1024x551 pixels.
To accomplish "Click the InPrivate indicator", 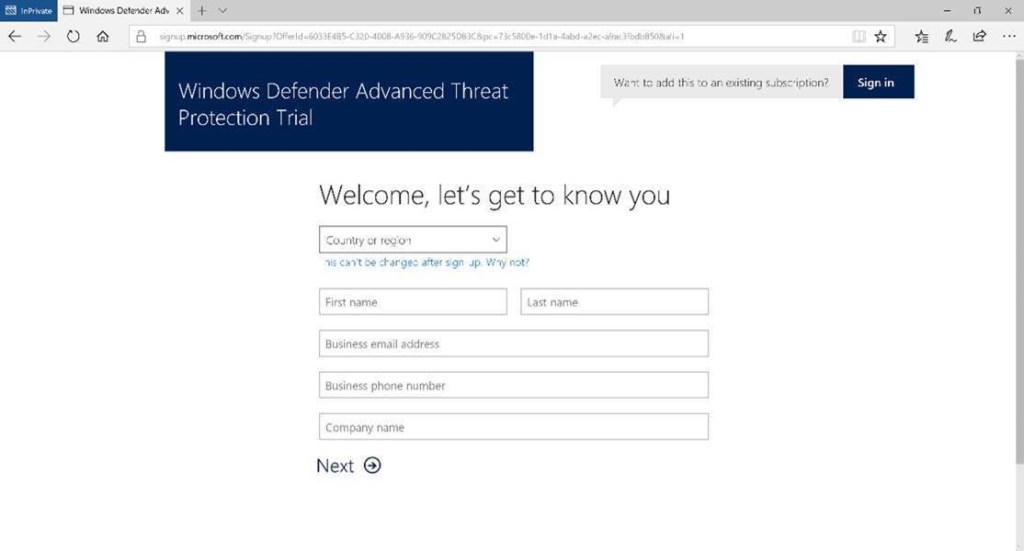I will (29, 10).
